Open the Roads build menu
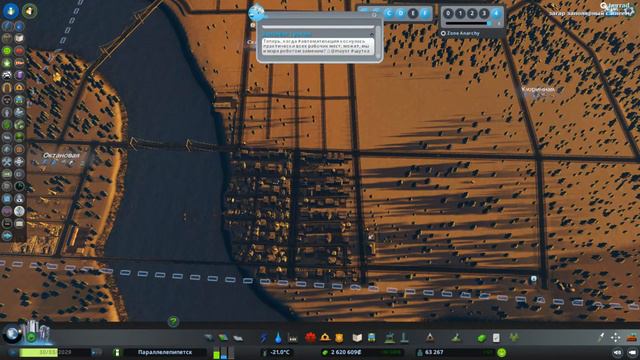 (x=209, y=338)
